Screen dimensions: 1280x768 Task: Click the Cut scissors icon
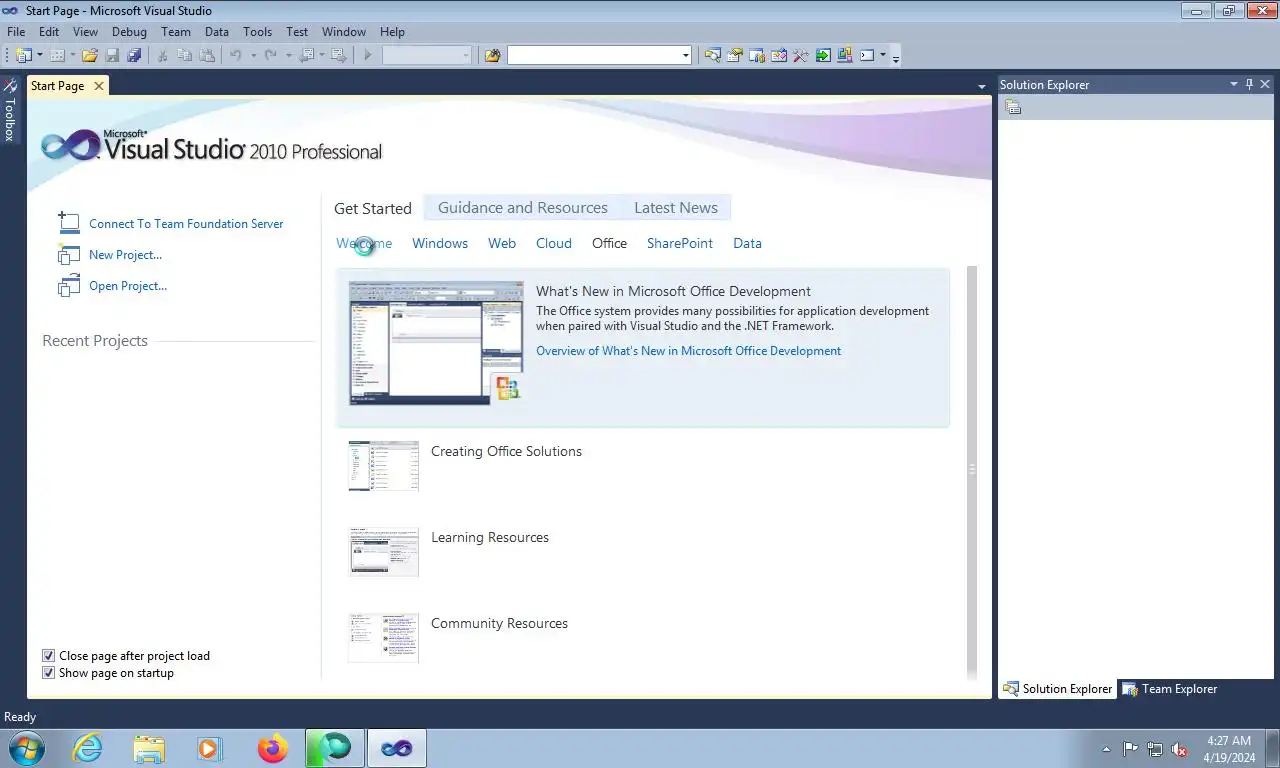point(162,56)
